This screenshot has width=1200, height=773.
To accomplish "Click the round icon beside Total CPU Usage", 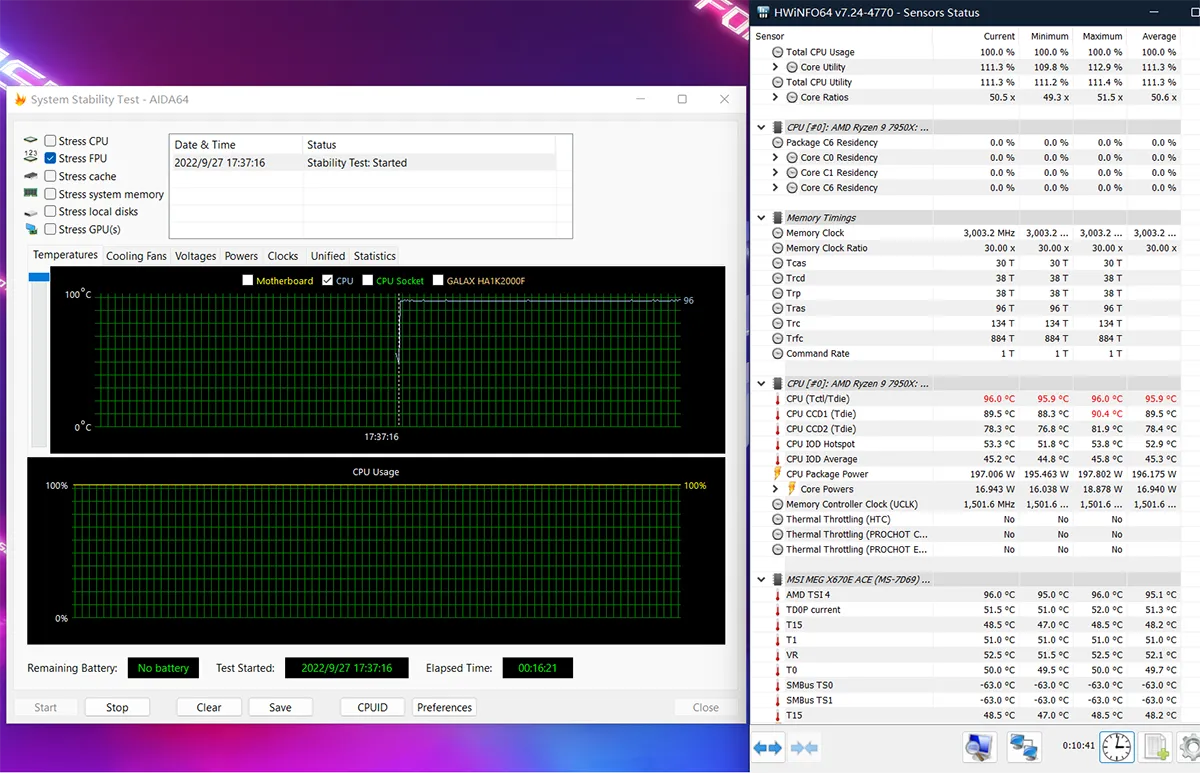I will coord(777,52).
